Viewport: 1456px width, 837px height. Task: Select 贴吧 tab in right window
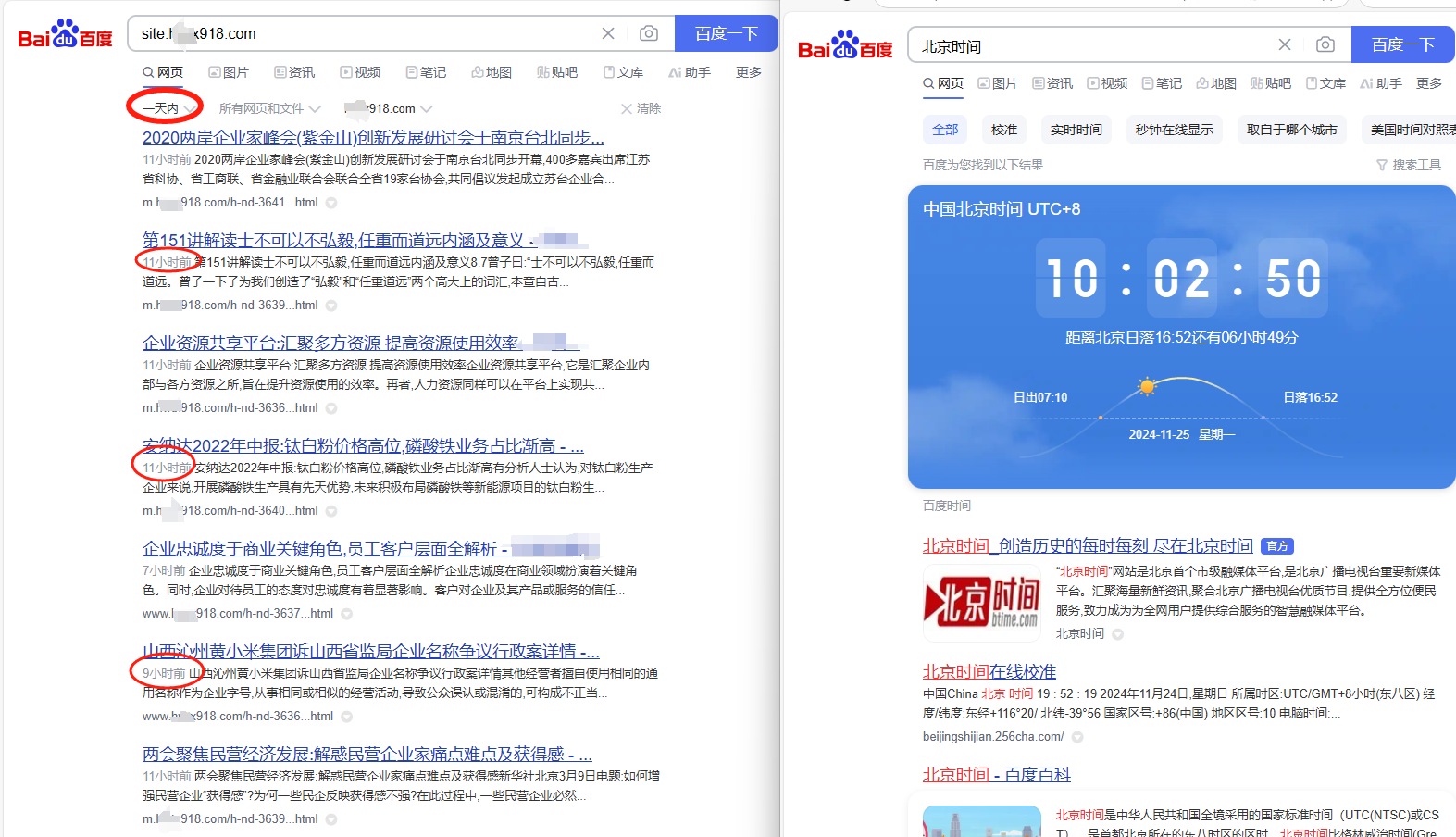(x=1271, y=83)
